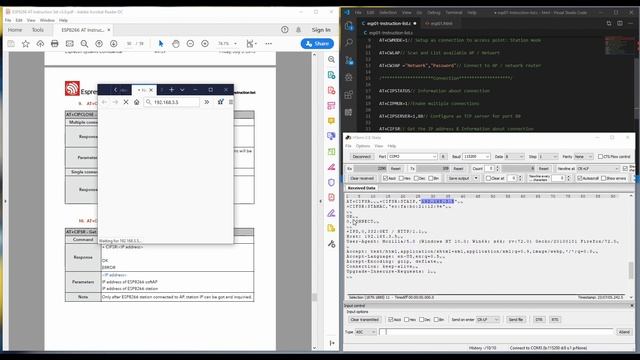Open the Data bits dropdown
640x360 pixels.
514,157
